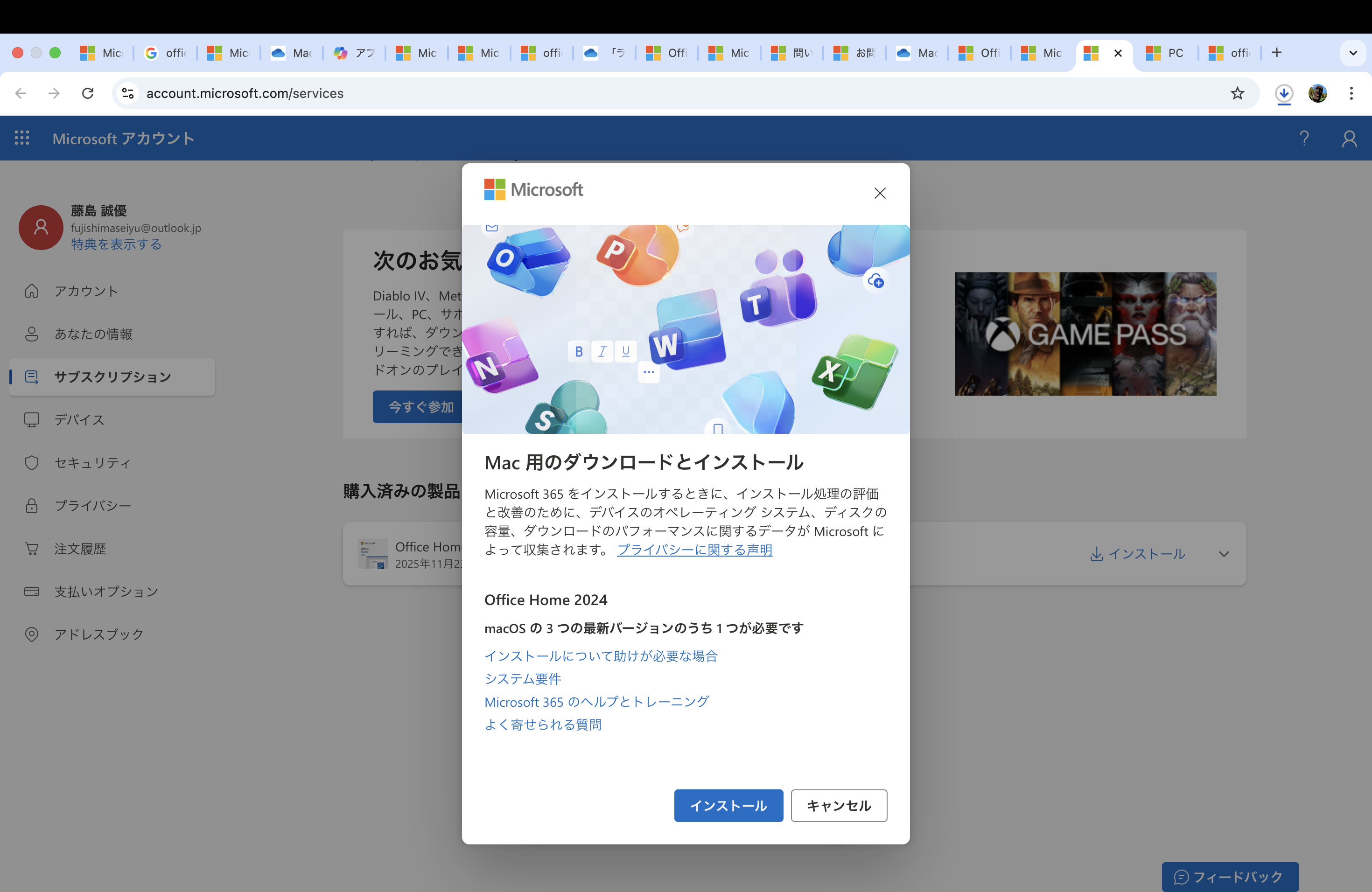Click the Chrome downloads icon
The image size is (1372, 892).
1284,93
